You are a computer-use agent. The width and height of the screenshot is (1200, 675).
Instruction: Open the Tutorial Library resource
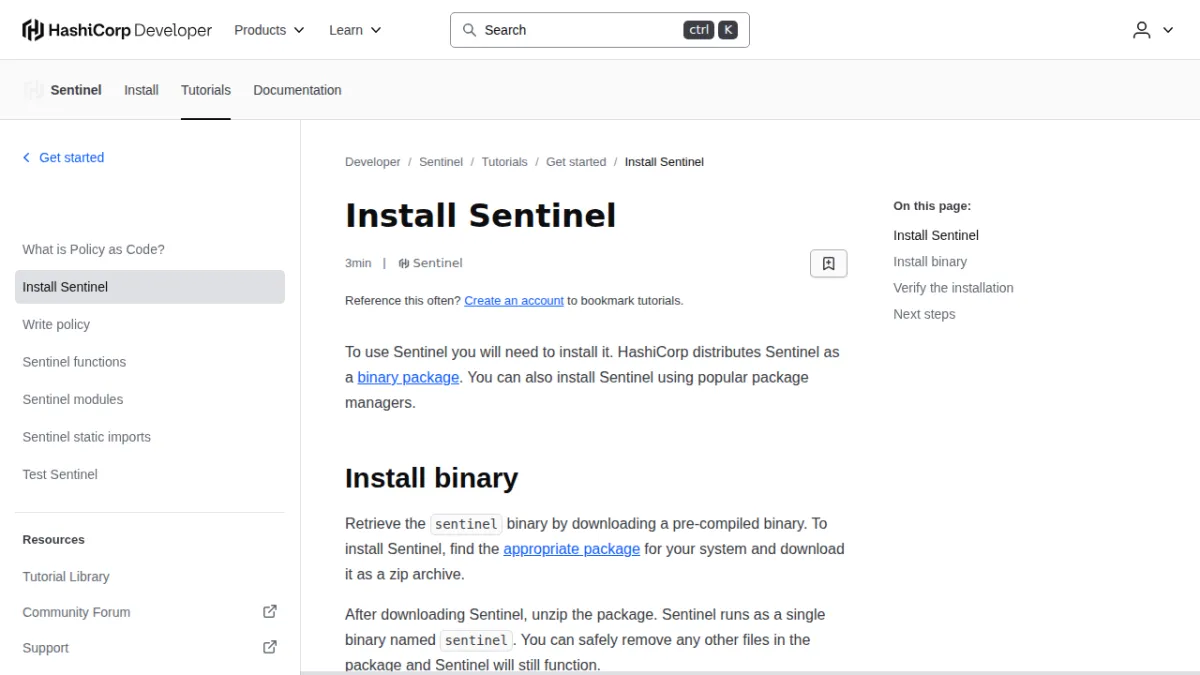click(x=66, y=576)
